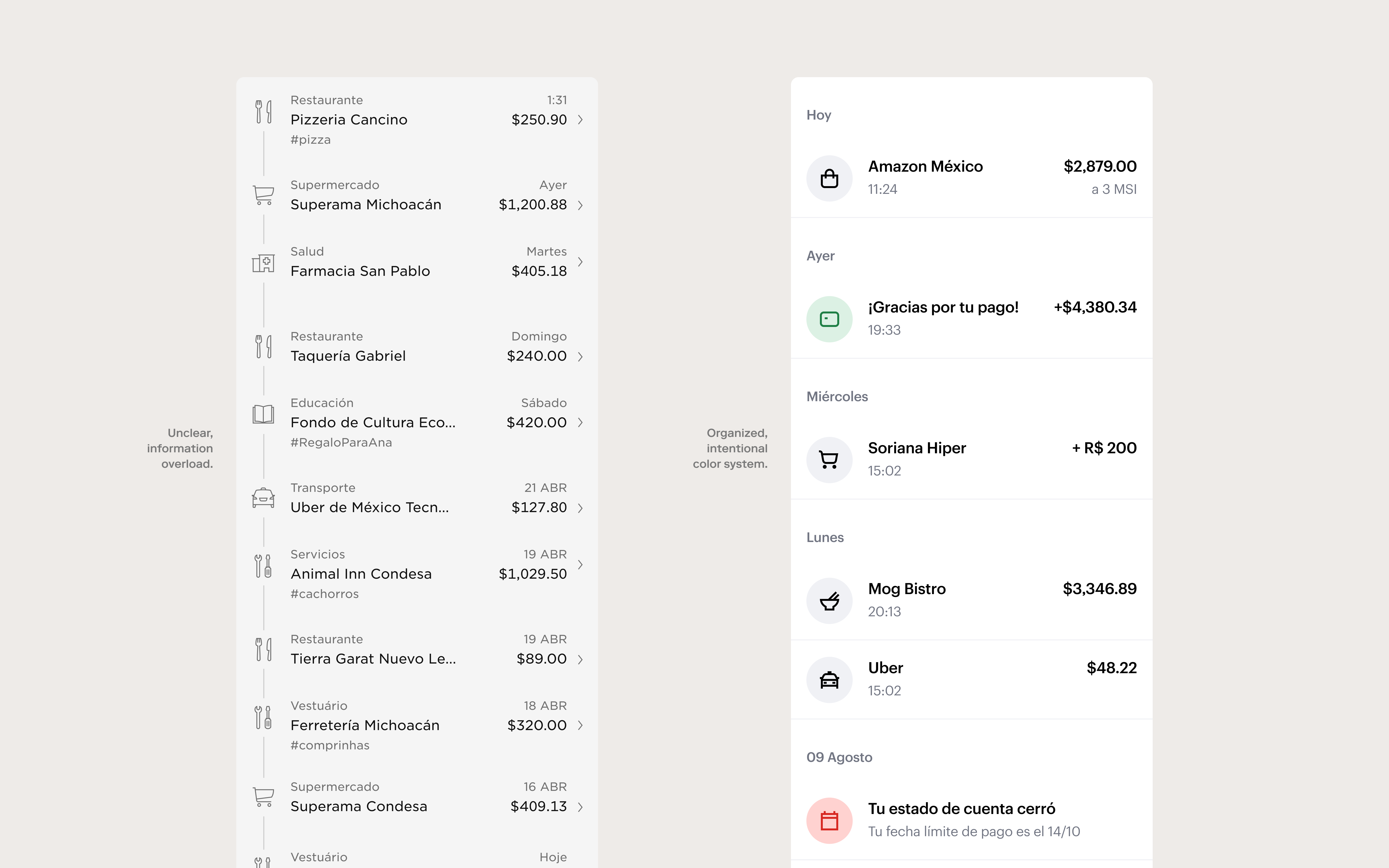Click the Hoje date label at bottom
The height and width of the screenshot is (868, 1389).
pos(553,858)
